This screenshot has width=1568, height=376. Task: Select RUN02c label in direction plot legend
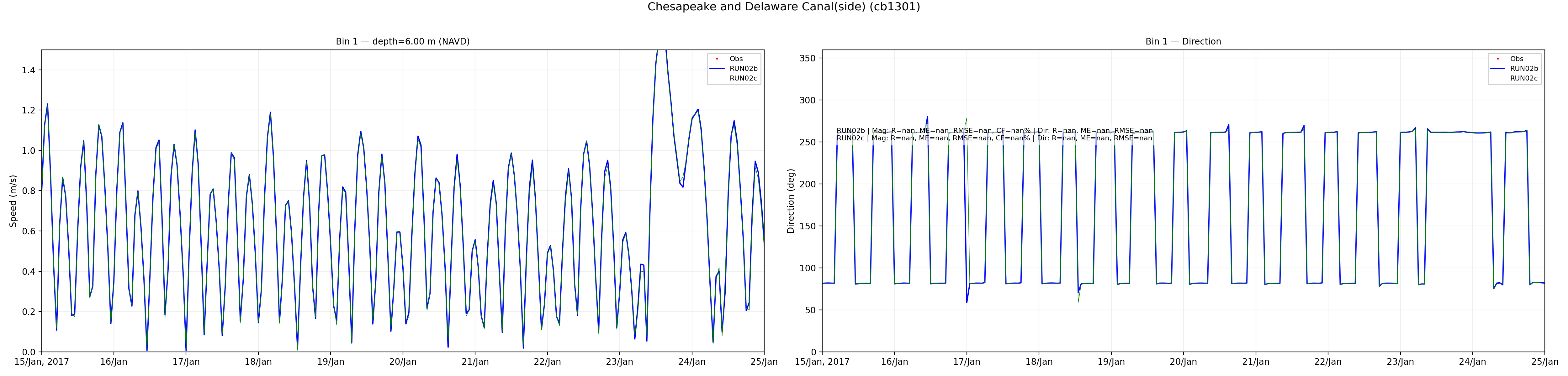pyautogui.click(x=1523, y=78)
